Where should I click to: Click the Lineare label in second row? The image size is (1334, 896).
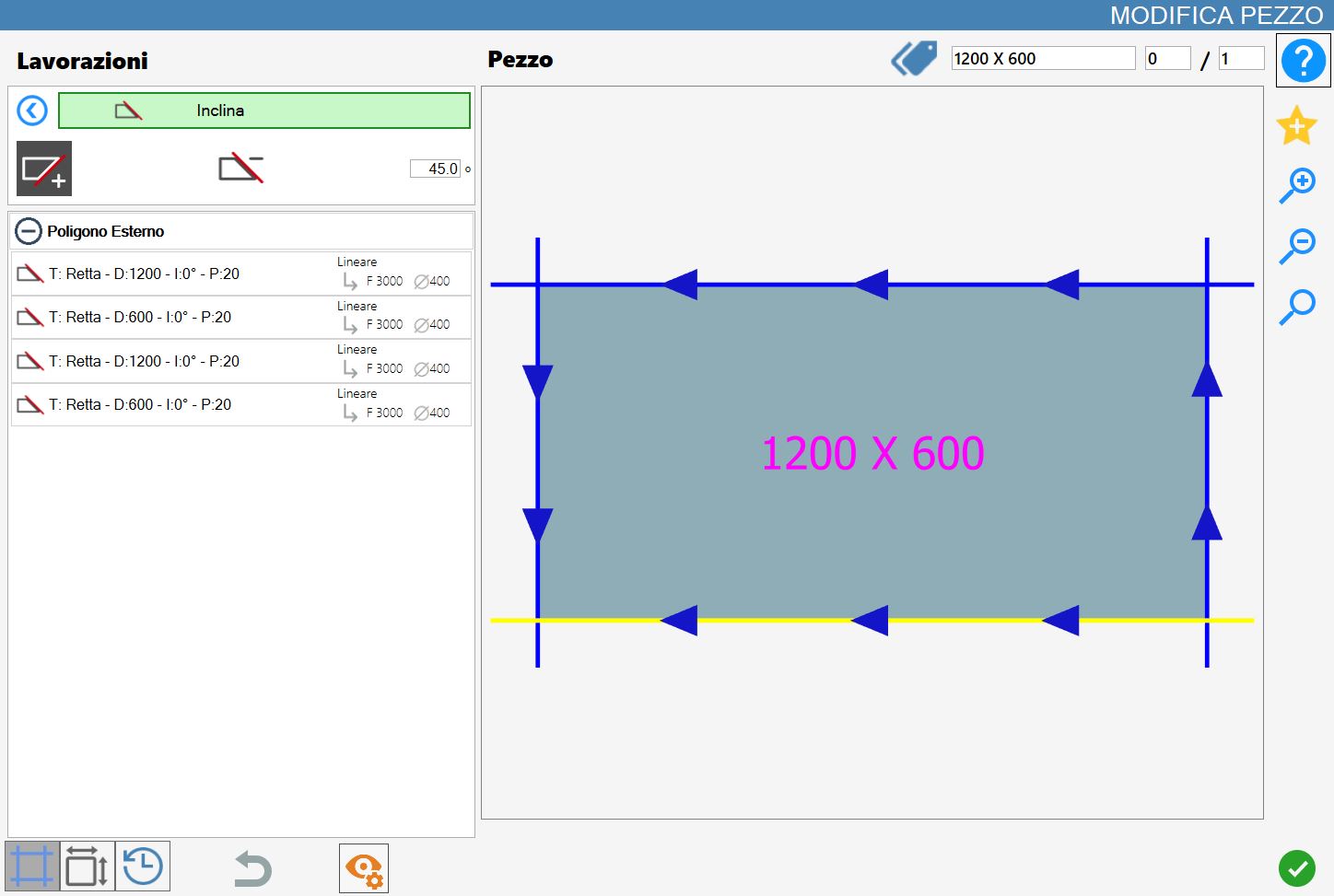(x=357, y=306)
